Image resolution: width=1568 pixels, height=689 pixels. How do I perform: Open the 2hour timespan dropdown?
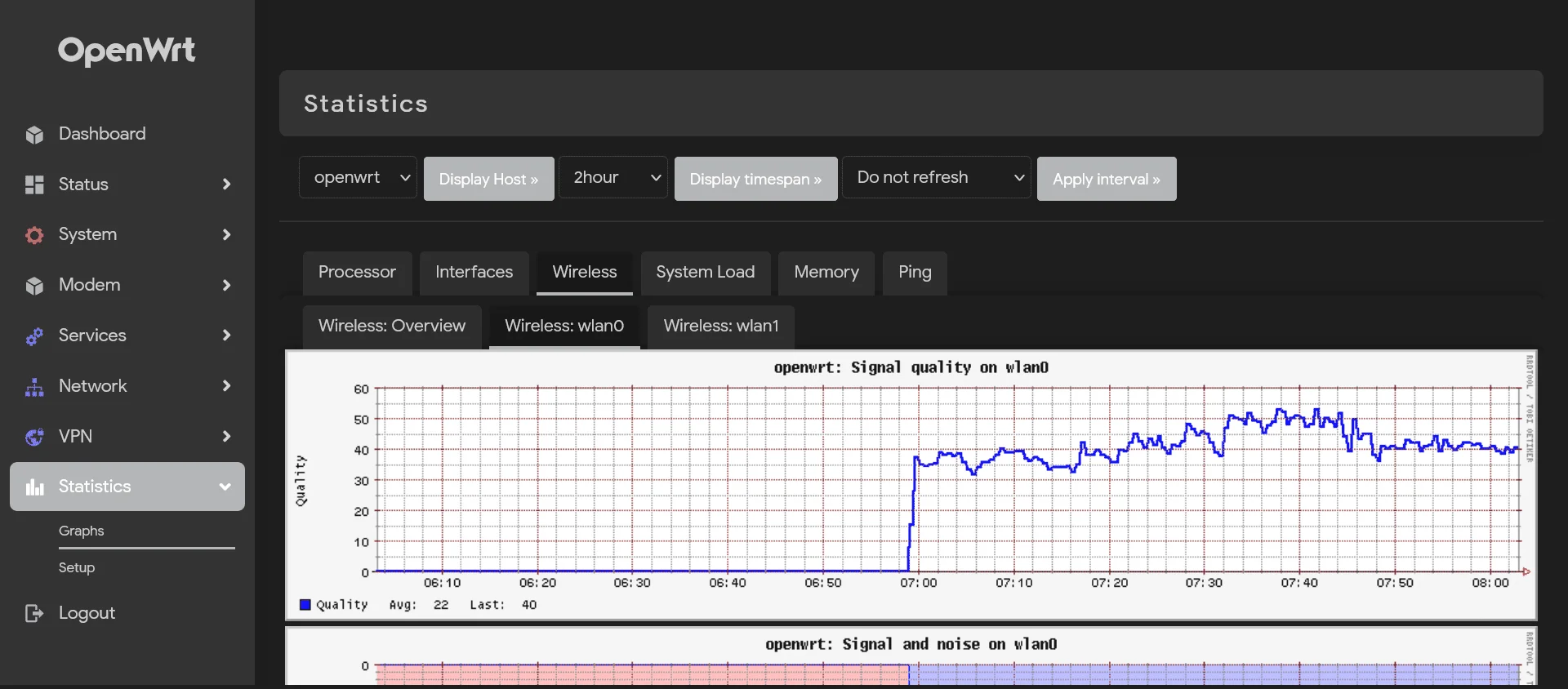pyautogui.click(x=613, y=178)
